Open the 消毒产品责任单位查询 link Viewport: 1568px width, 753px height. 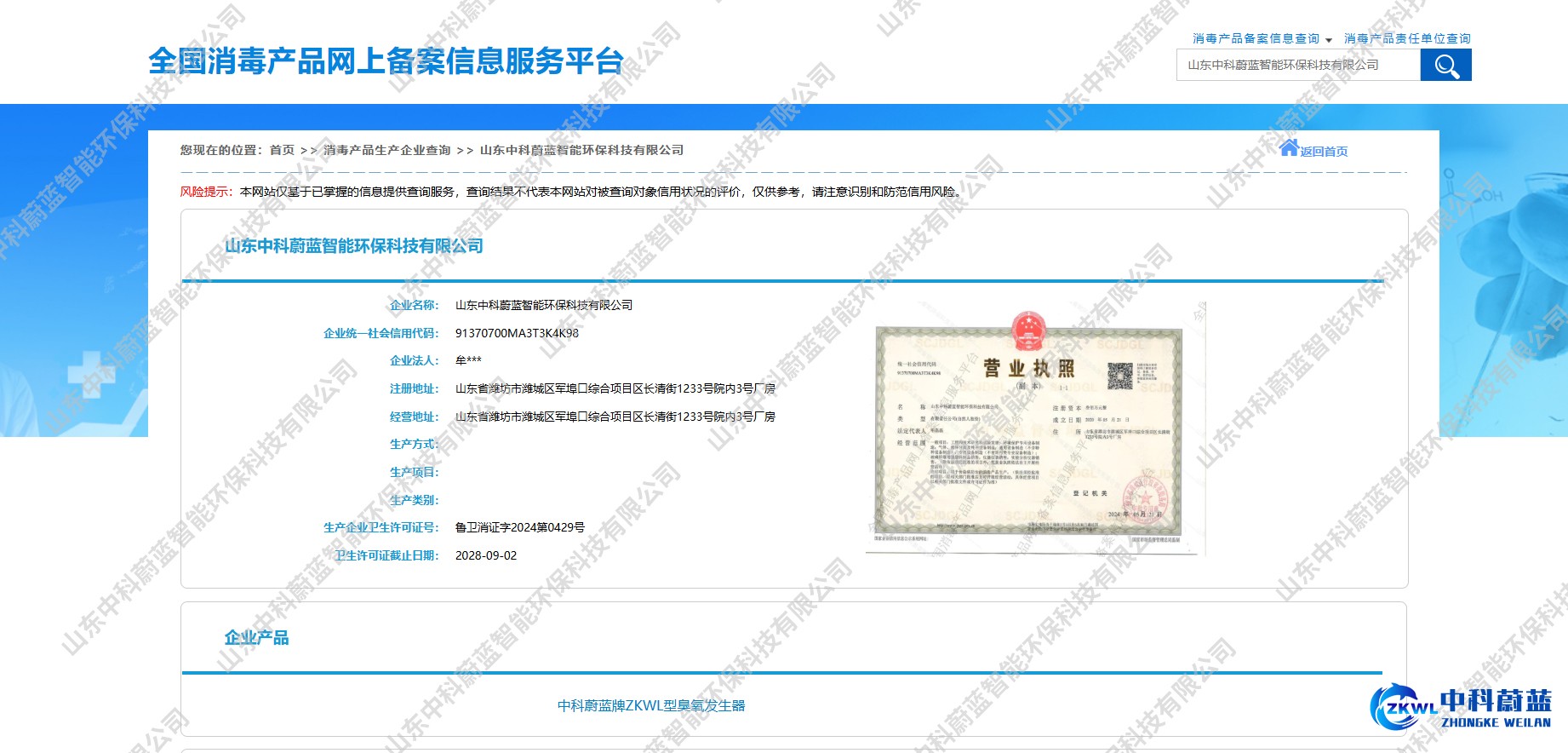[1407, 38]
